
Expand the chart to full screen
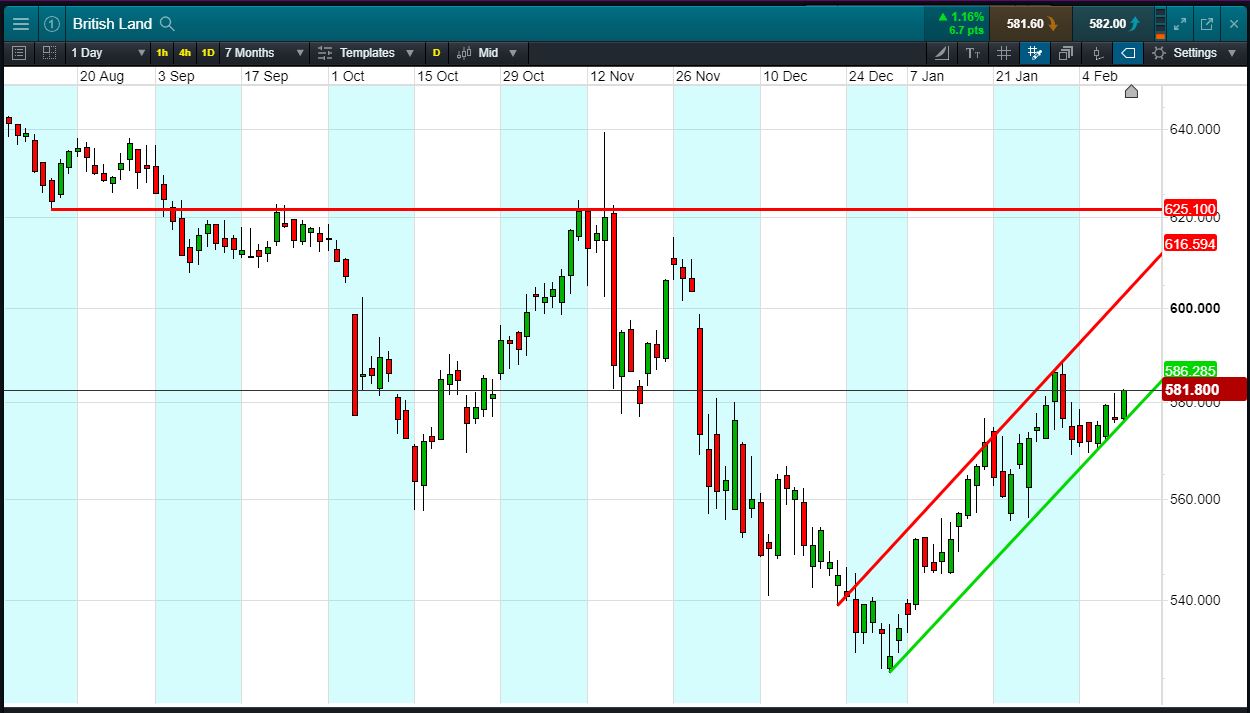(1180, 24)
